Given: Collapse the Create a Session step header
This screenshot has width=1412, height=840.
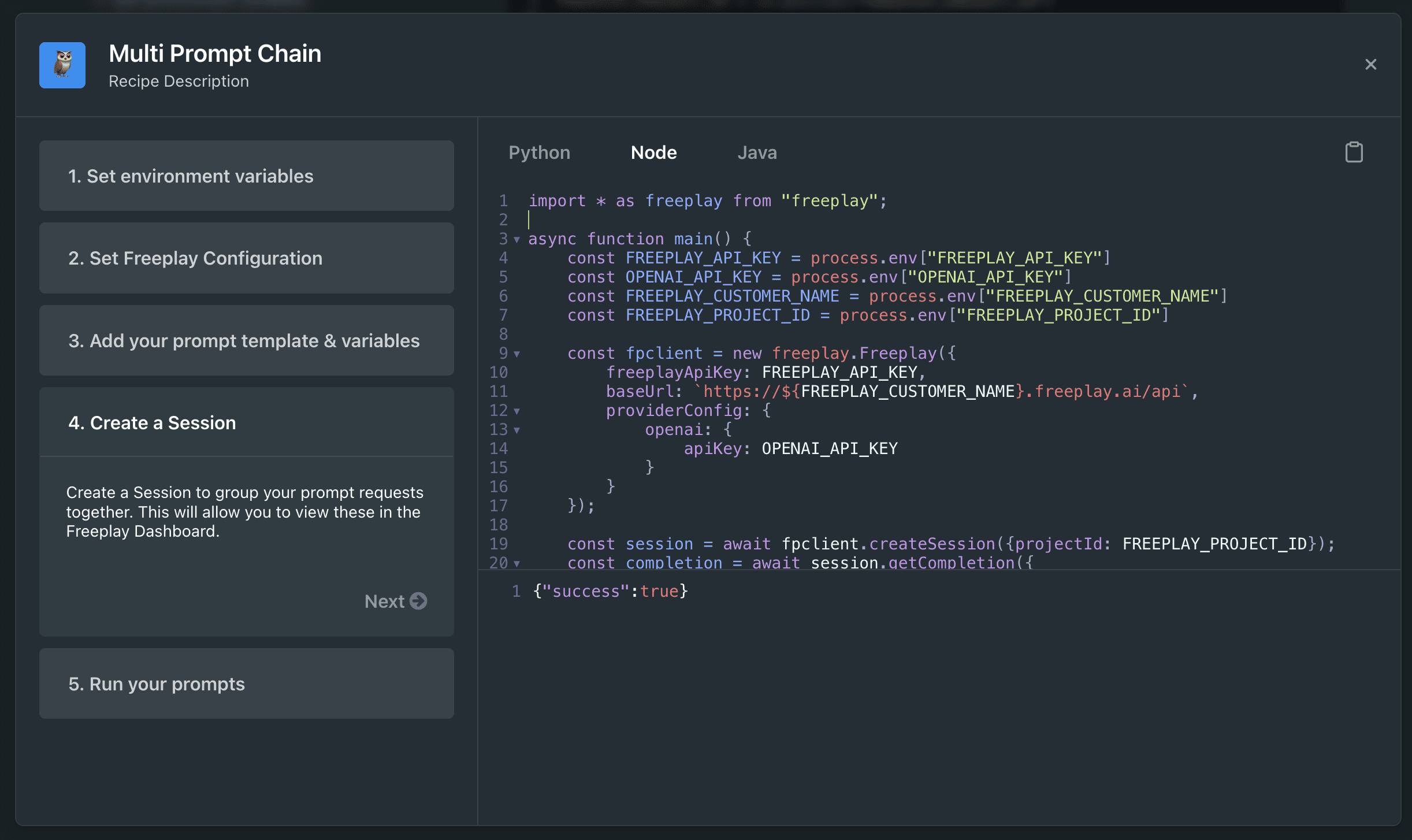Looking at the screenshot, I should (x=246, y=422).
